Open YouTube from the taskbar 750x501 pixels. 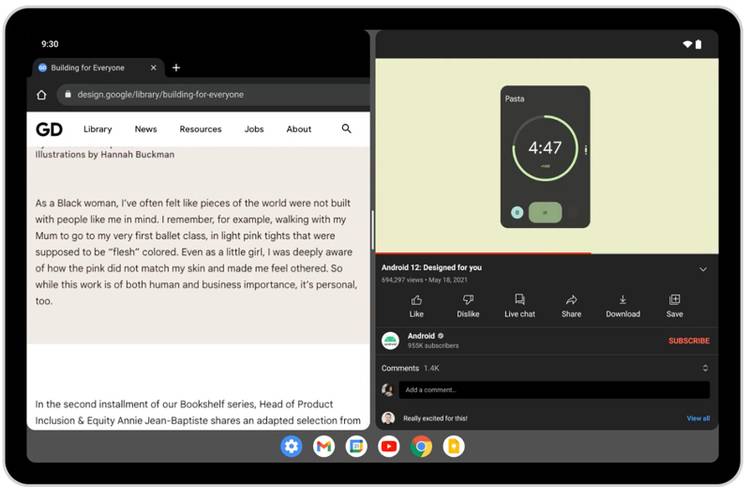(x=389, y=447)
